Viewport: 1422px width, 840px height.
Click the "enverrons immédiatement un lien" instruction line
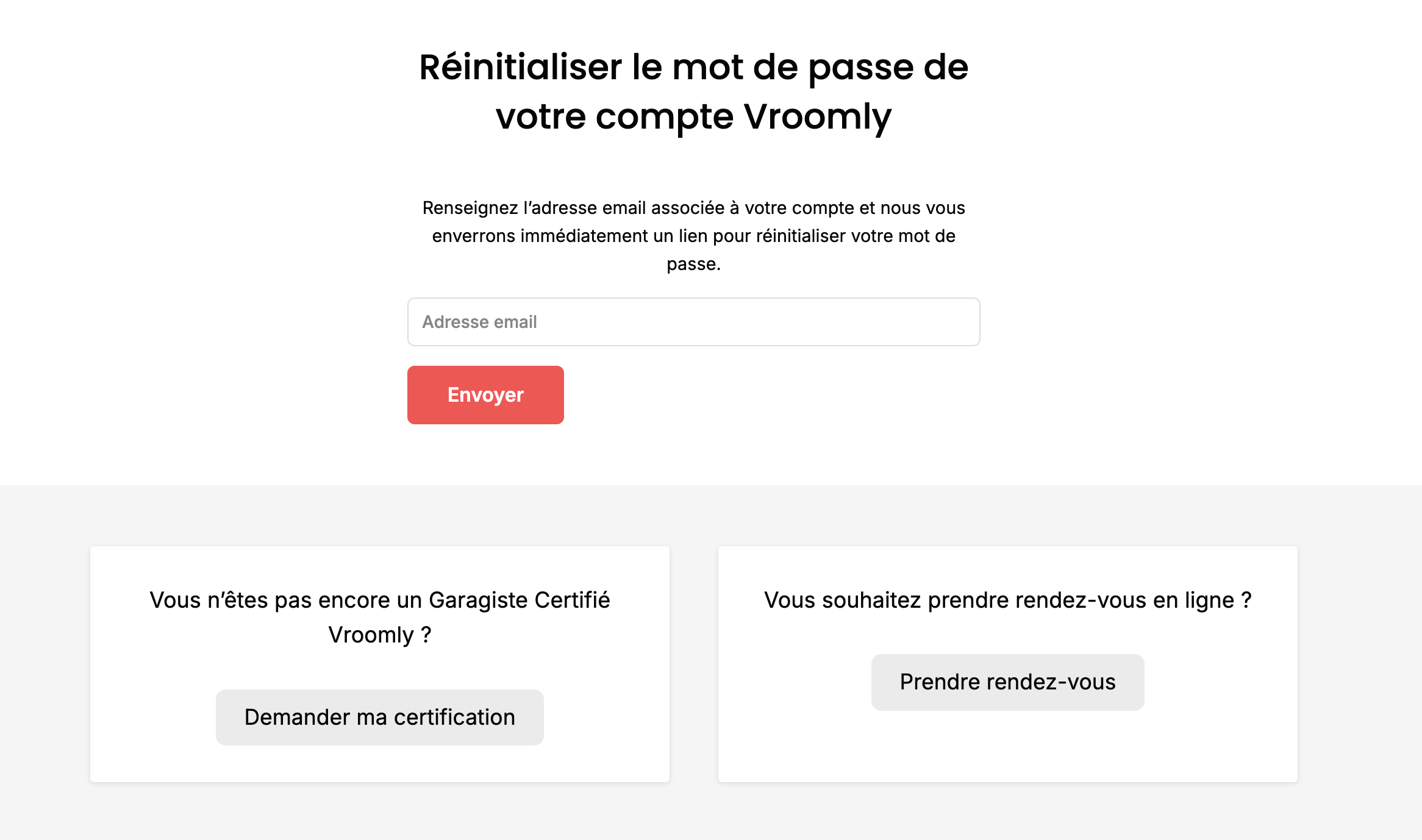[x=570, y=236]
